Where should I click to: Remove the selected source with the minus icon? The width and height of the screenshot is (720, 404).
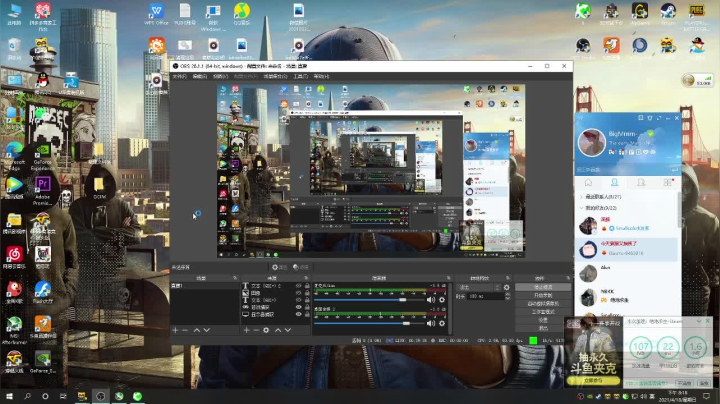point(256,330)
